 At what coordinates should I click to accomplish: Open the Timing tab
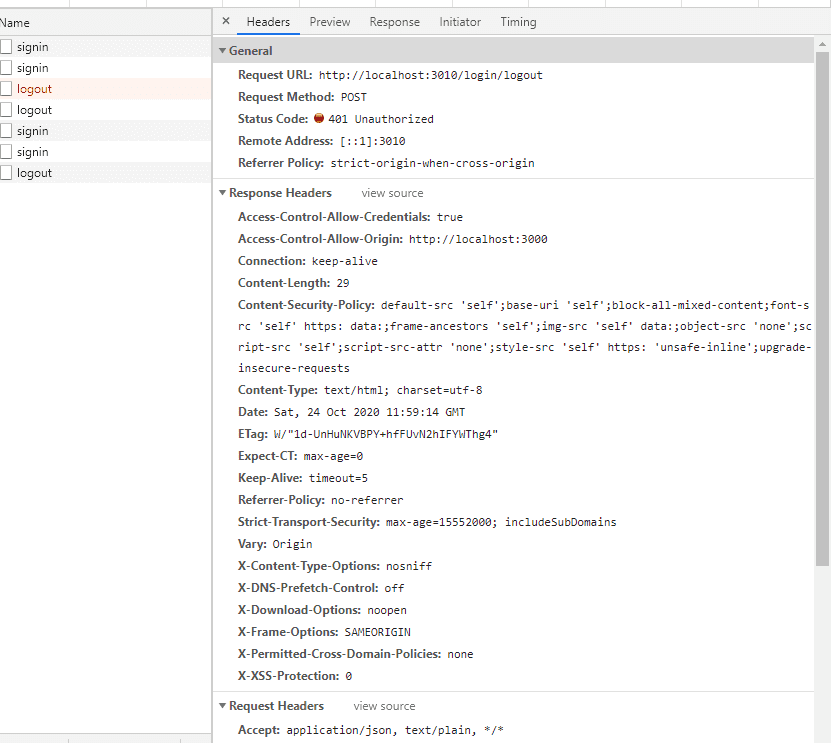coord(518,22)
